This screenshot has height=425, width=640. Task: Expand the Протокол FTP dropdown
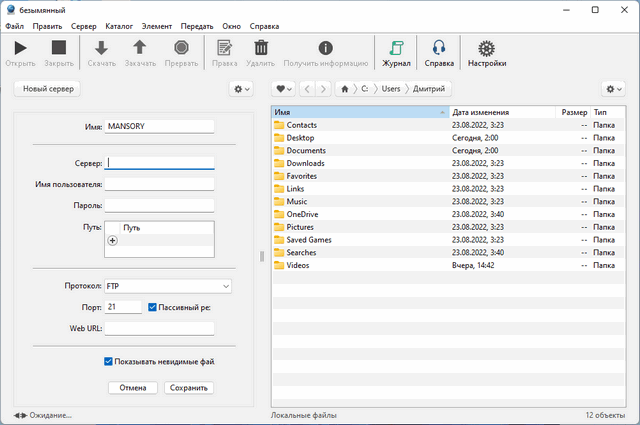(x=167, y=287)
